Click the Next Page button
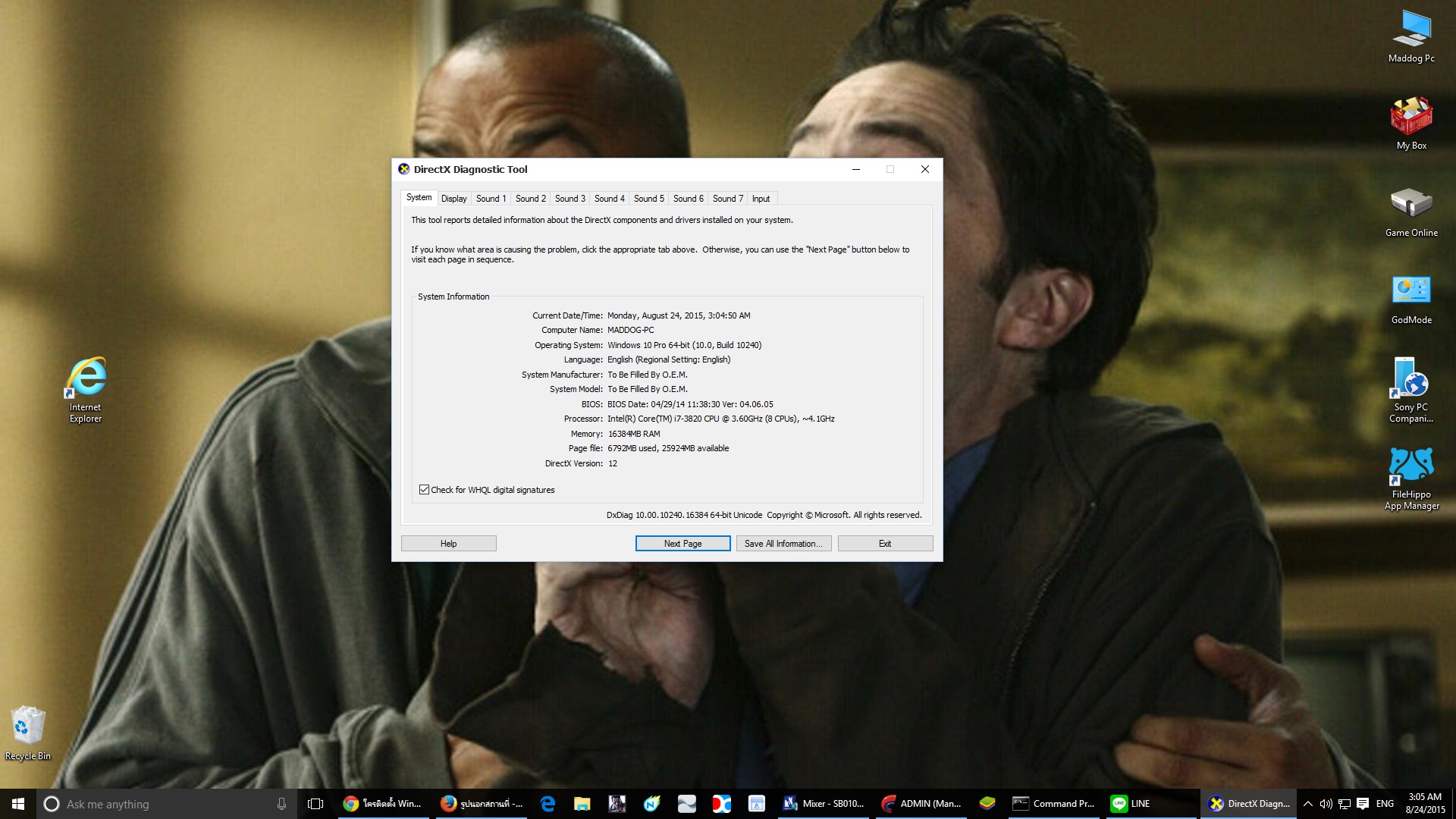This screenshot has height=819, width=1456. point(682,544)
